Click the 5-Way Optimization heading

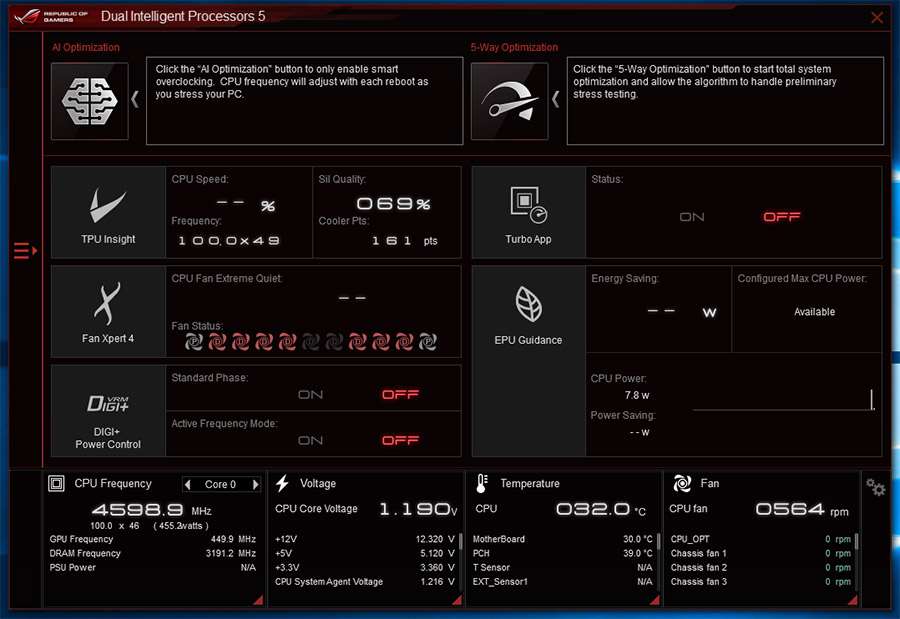(x=514, y=47)
